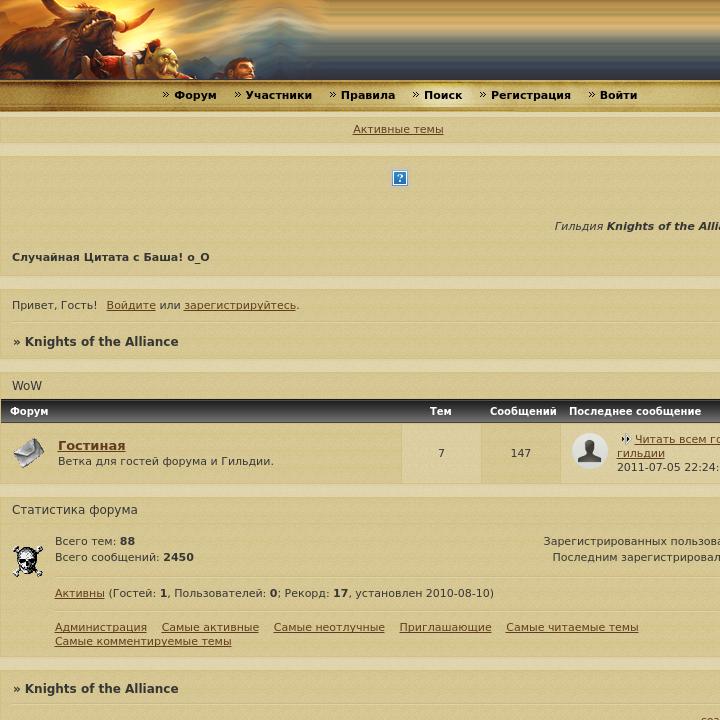720x720 pixels.
Task: Click the 2011-07-05 last post date
Action: click(x=668, y=467)
